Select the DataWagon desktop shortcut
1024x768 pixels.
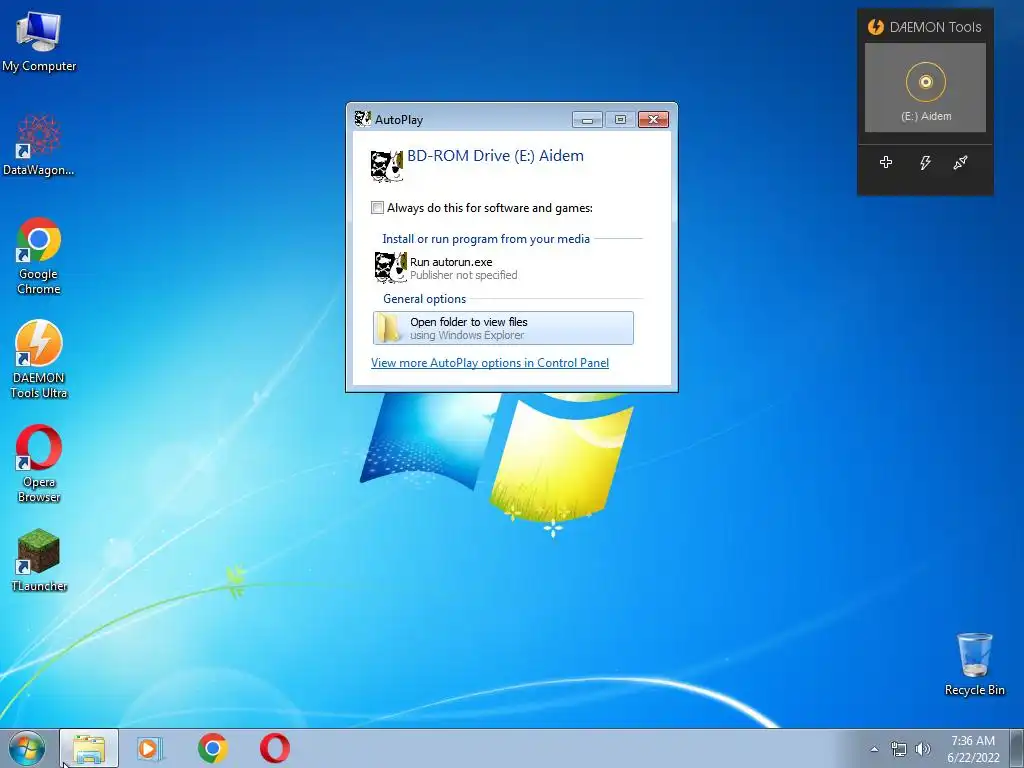[x=39, y=145]
